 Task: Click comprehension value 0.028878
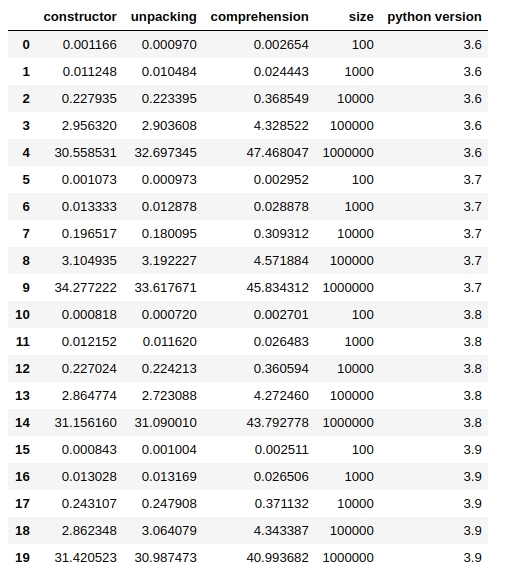click(281, 207)
